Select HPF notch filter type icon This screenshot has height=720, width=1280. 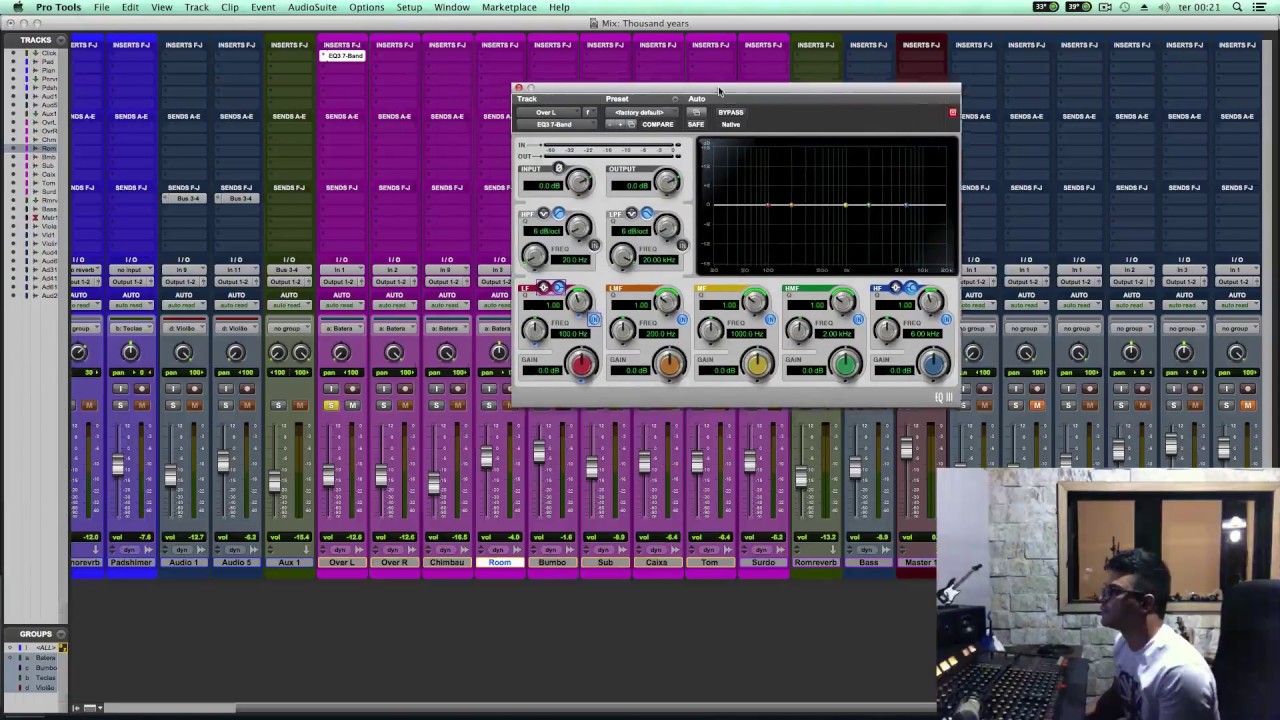[x=543, y=213]
